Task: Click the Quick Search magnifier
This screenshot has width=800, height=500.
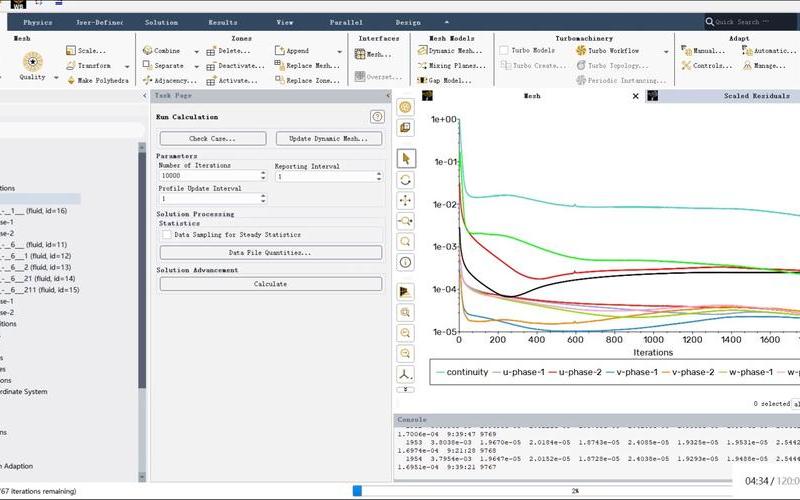Action: [x=710, y=22]
